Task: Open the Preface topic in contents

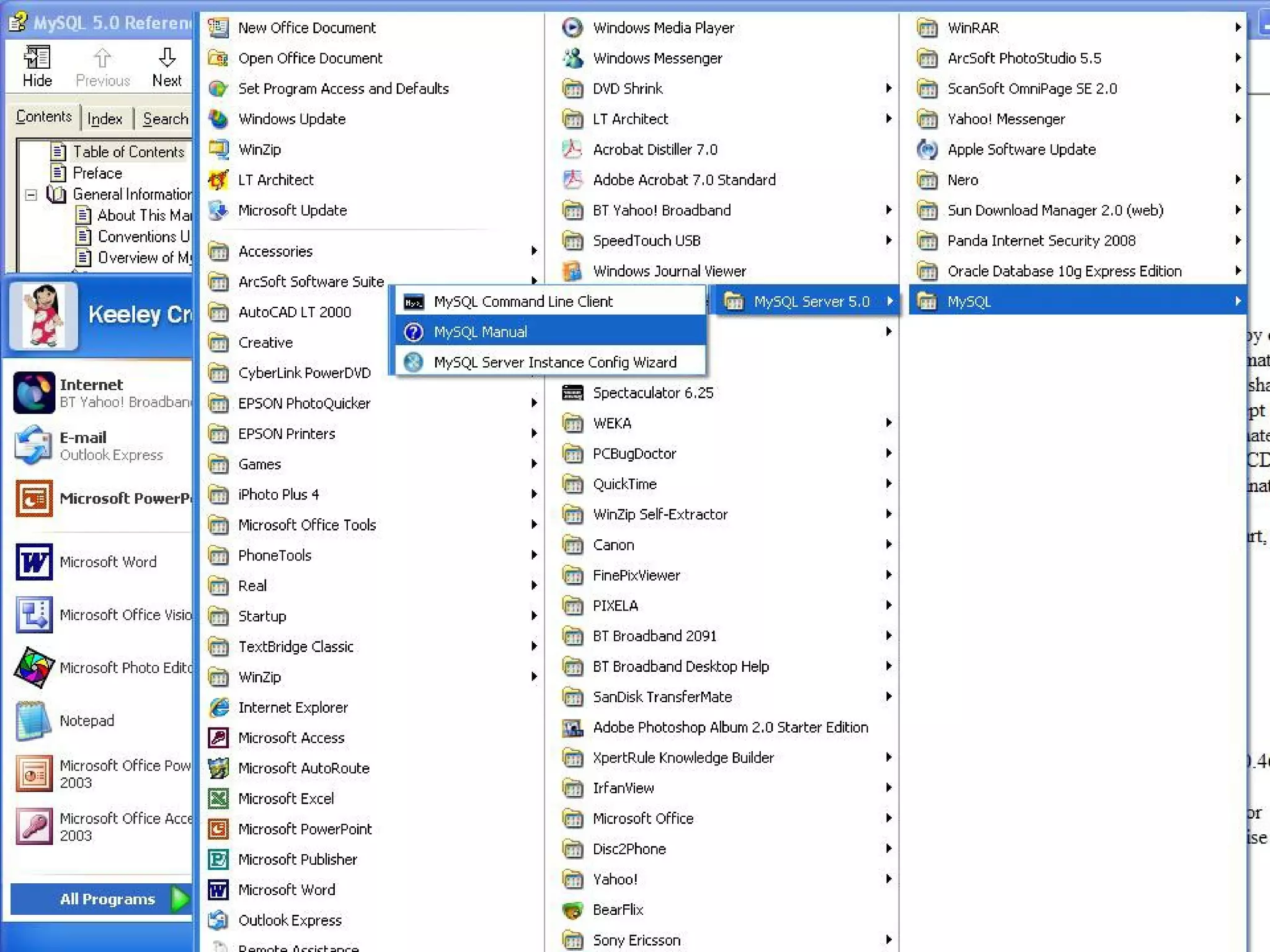Action: tap(97, 173)
